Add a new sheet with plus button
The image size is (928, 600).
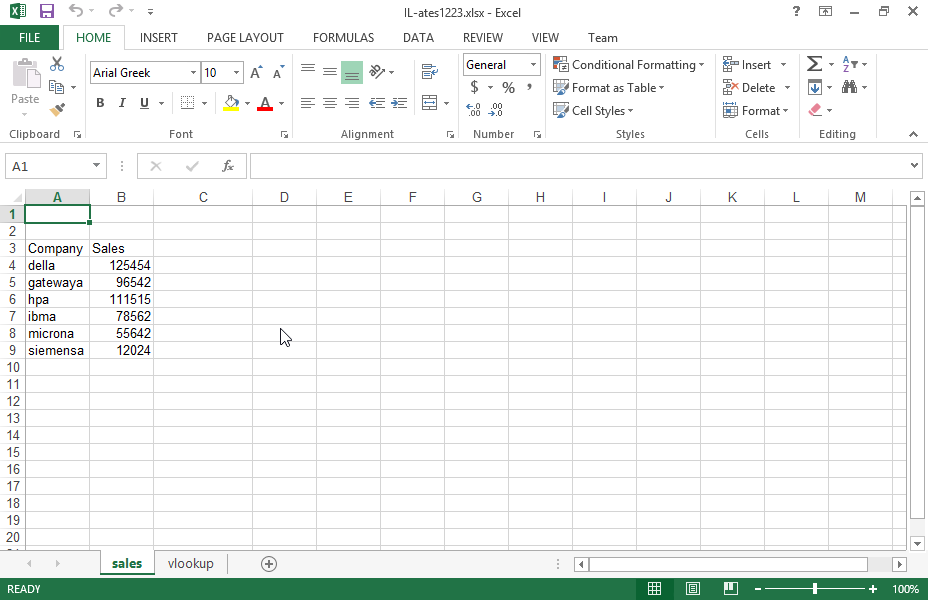tap(269, 564)
